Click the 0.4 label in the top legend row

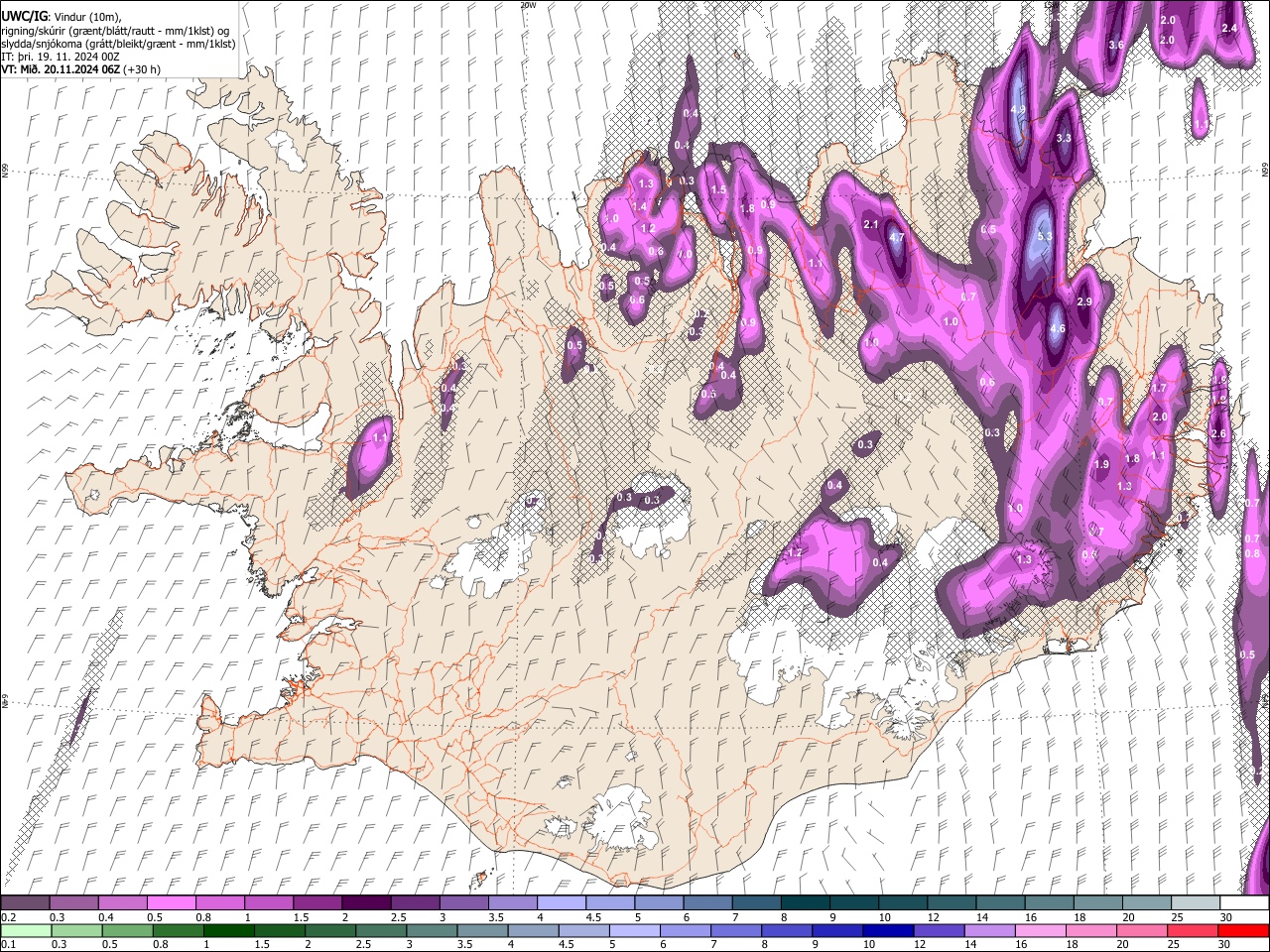click(105, 917)
